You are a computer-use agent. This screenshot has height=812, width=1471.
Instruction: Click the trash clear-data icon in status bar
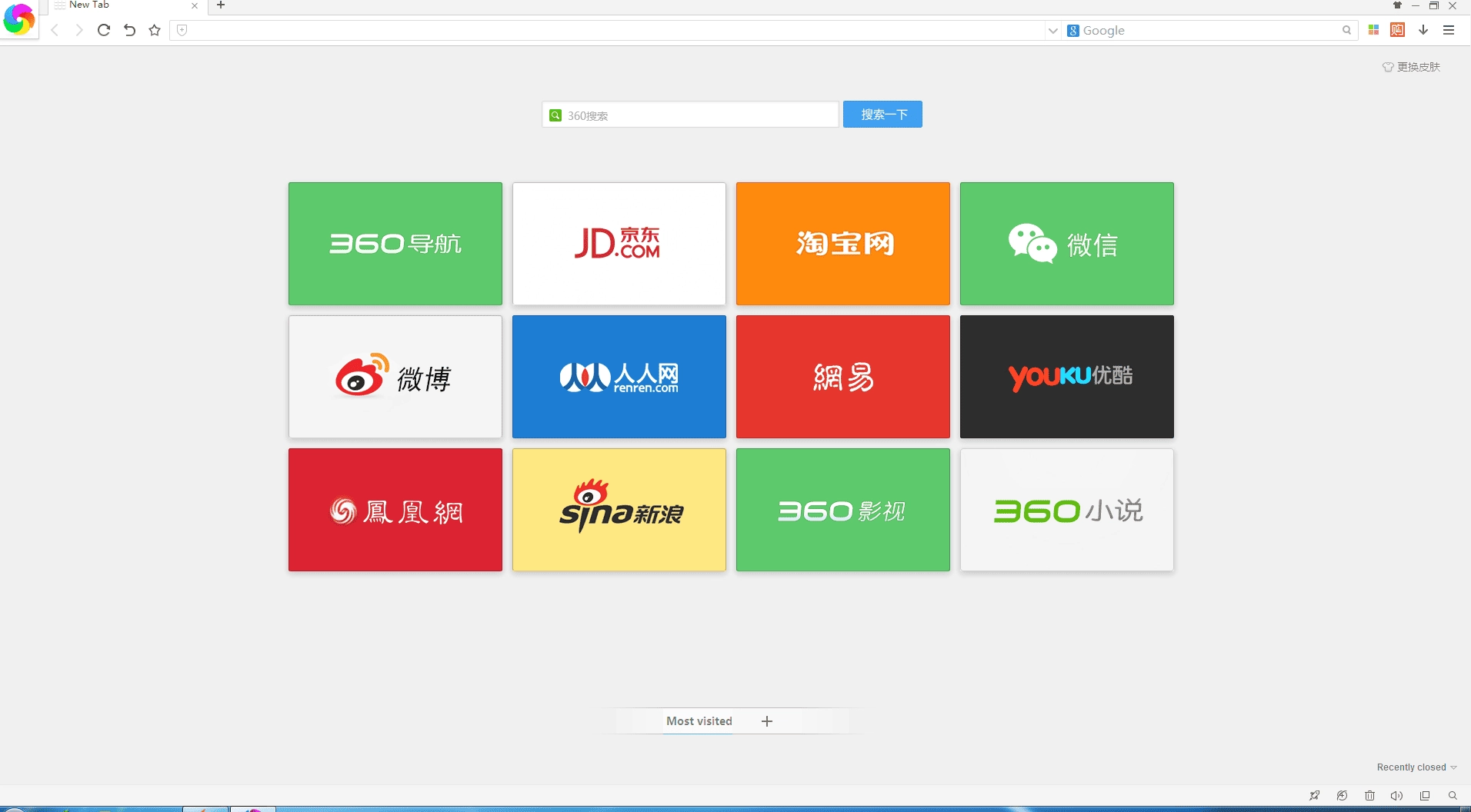click(1369, 796)
